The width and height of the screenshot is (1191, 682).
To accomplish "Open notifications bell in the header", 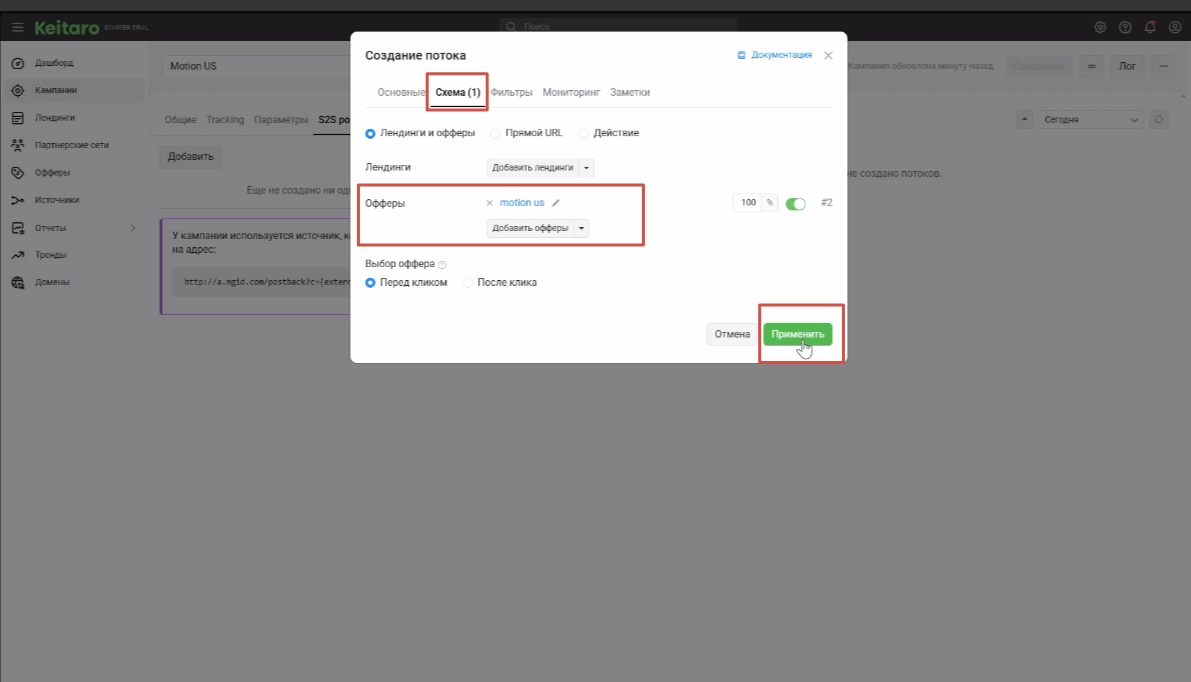I will (1150, 27).
